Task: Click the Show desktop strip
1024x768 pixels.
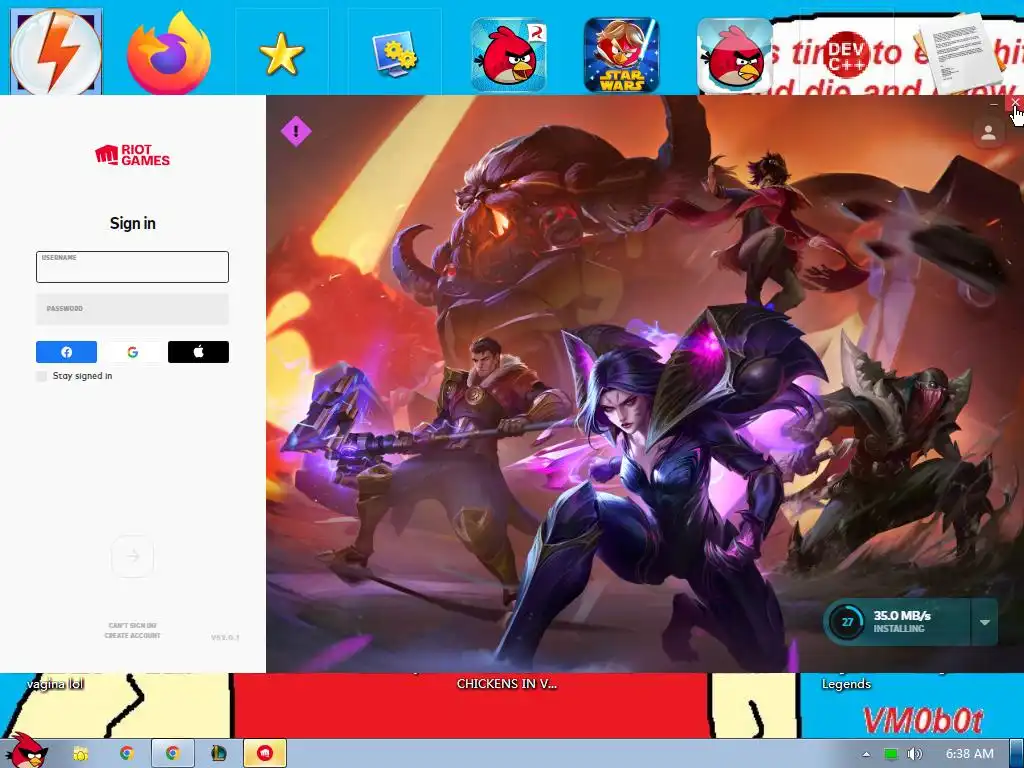Action: pos(1017,754)
